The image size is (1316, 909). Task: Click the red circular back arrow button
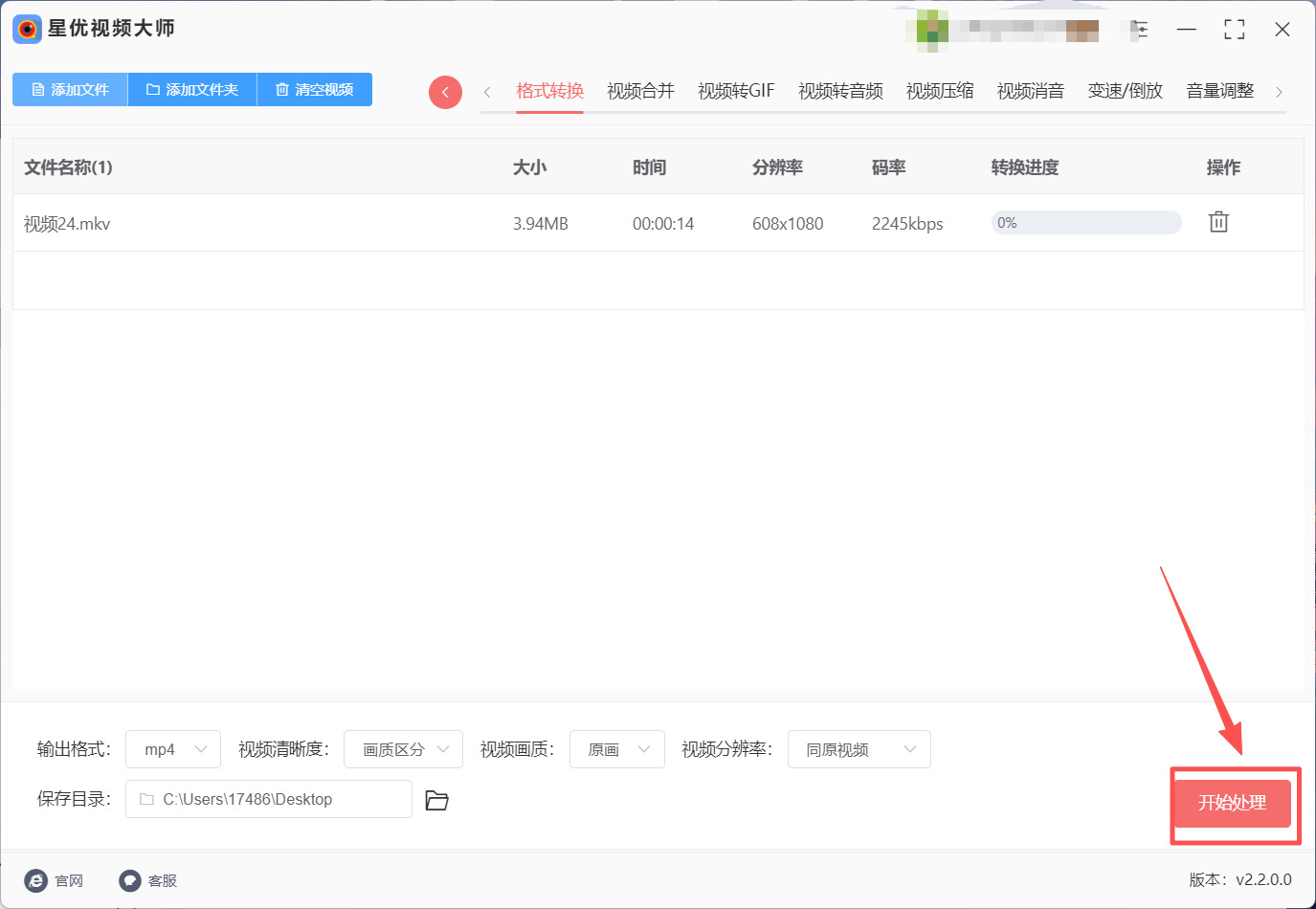click(x=445, y=92)
